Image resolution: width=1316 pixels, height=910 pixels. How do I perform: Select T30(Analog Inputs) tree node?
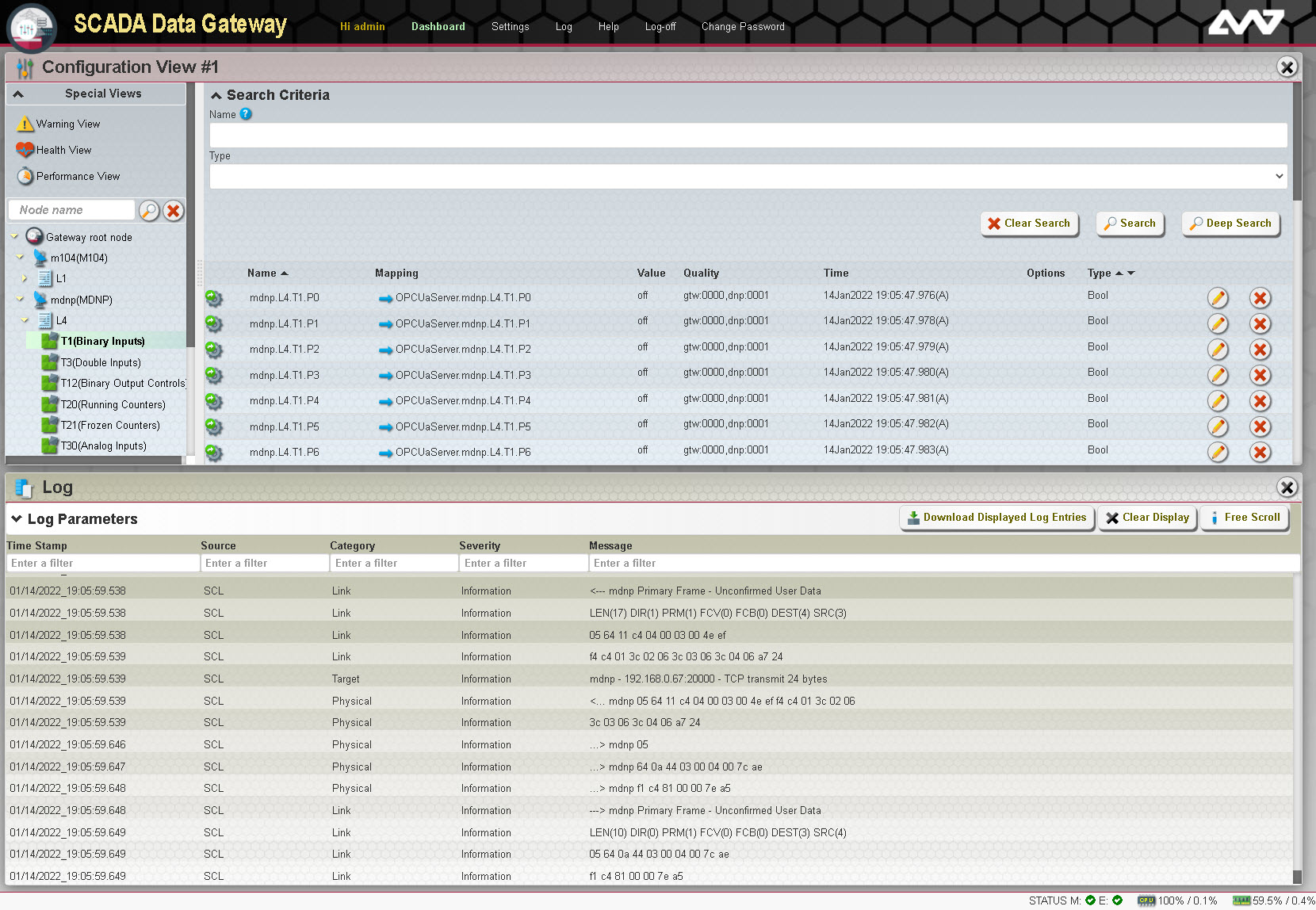103,446
